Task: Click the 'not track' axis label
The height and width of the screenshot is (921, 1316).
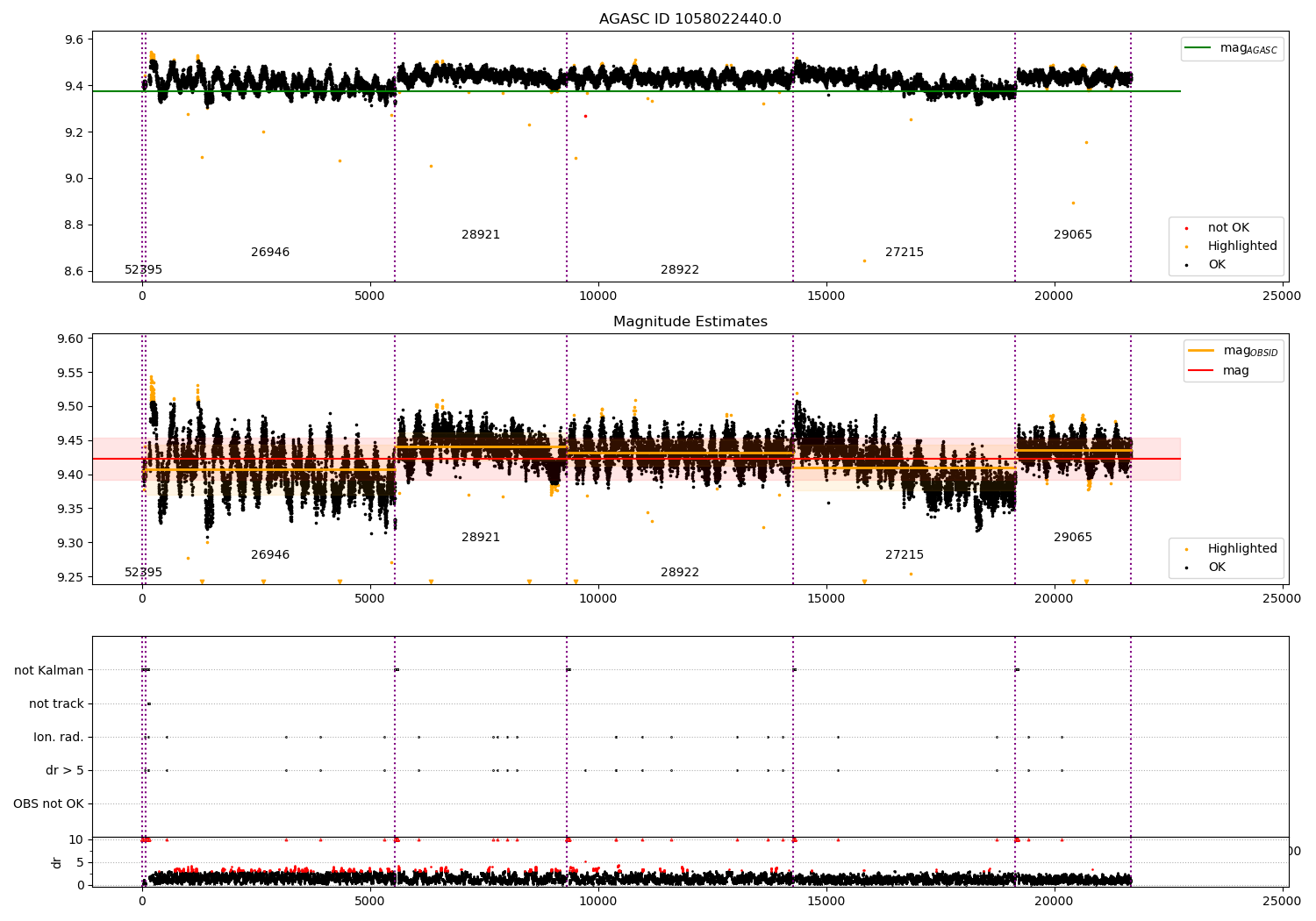Action: point(56,704)
